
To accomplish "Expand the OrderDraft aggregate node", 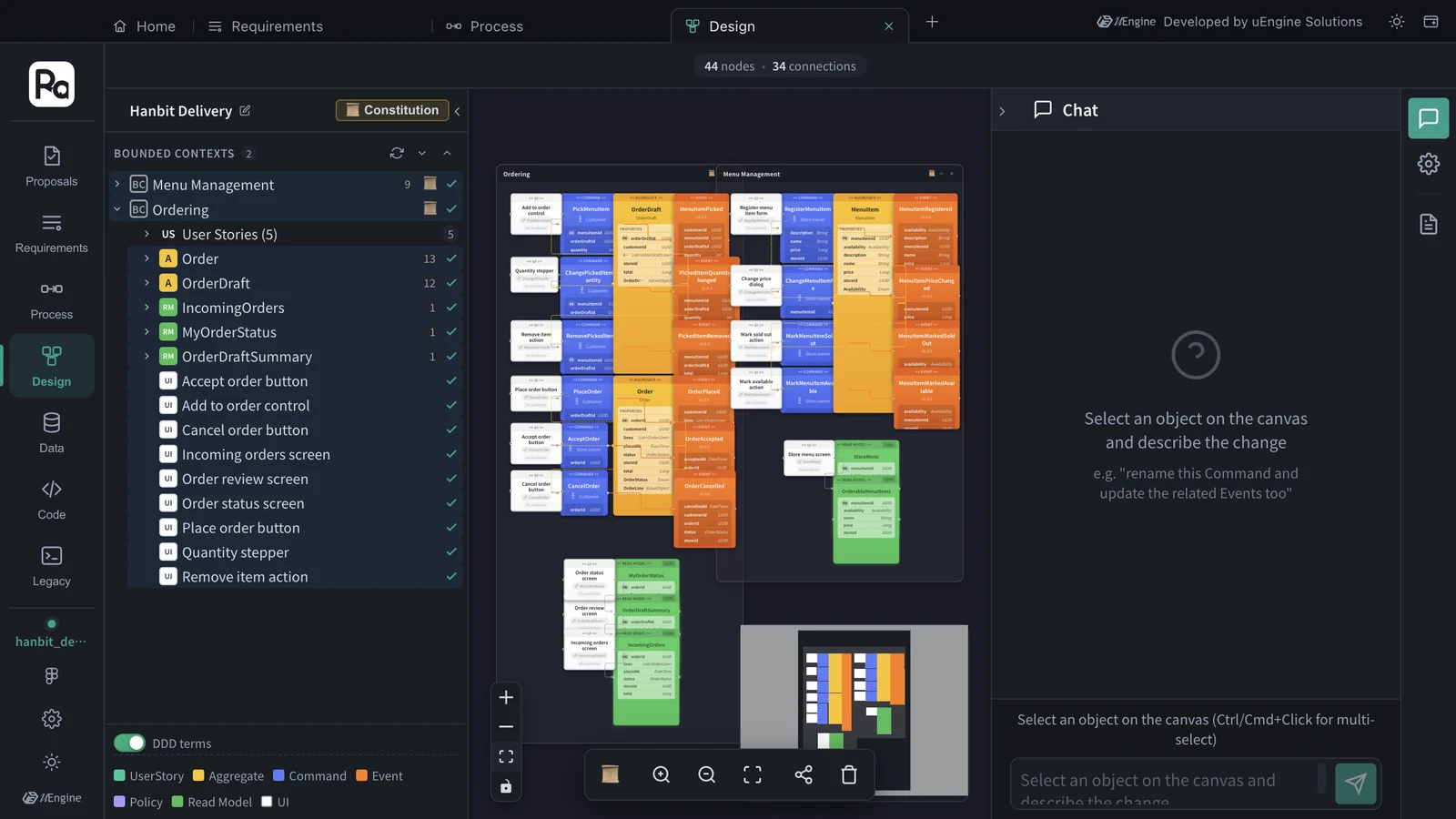I will pos(147,283).
